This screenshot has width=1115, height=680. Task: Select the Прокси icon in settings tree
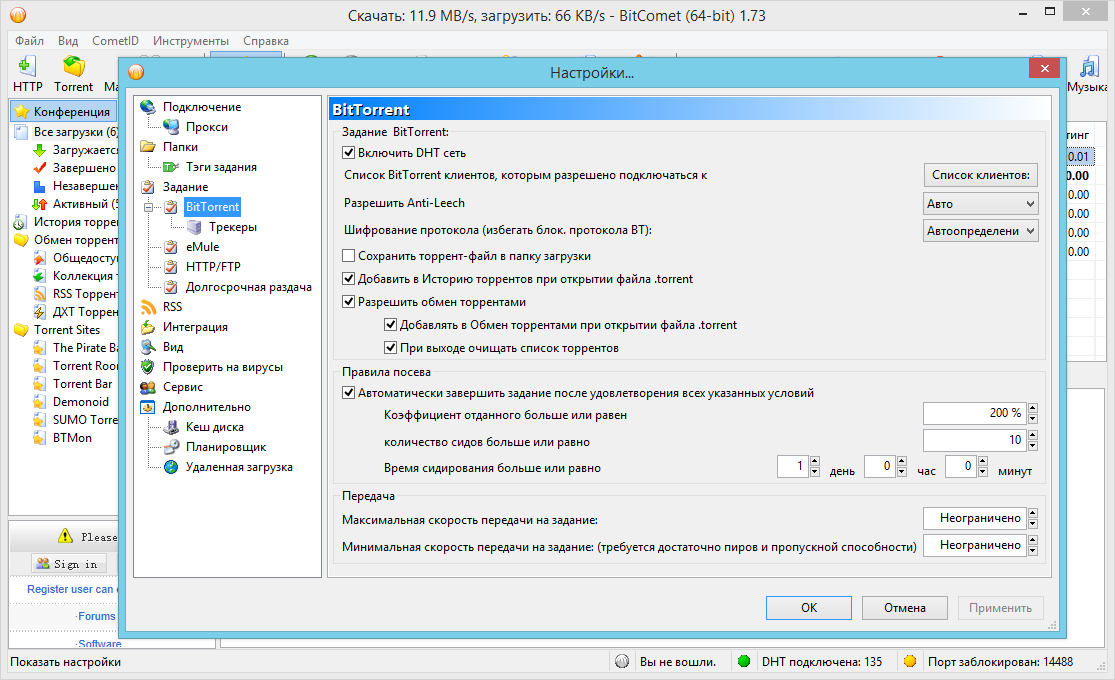pos(171,127)
